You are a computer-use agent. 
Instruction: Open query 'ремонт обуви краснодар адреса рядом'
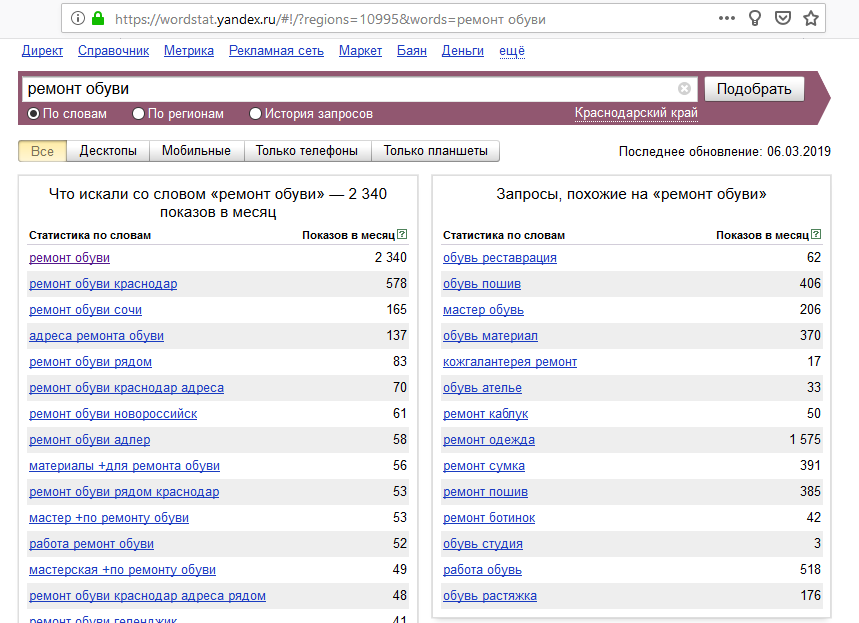tap(147, 596)
